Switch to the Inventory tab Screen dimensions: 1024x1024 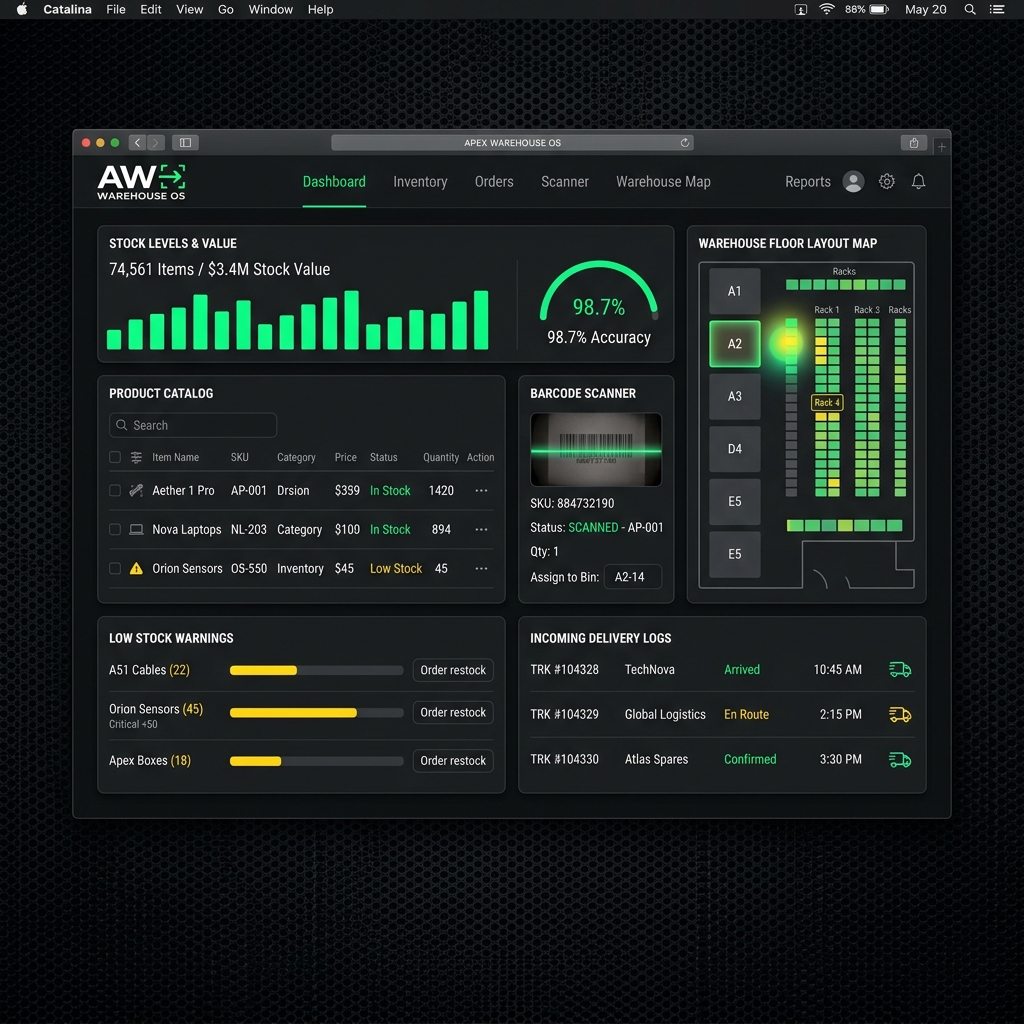point(420,182)
